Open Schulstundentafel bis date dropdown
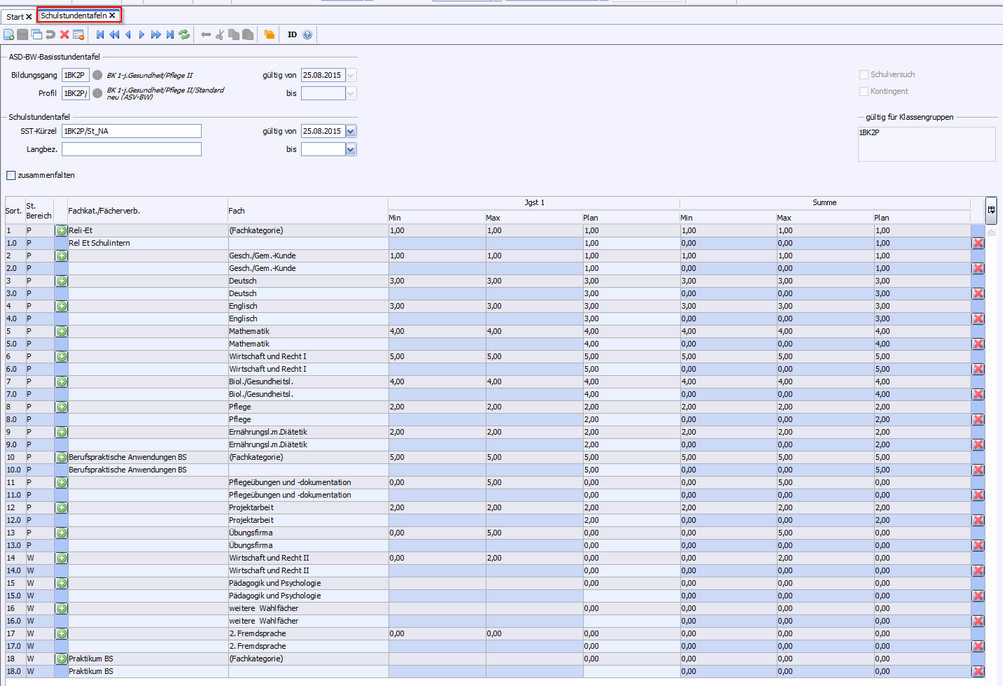Viewport: 1003px width, 686px height. tap(351, 149)
